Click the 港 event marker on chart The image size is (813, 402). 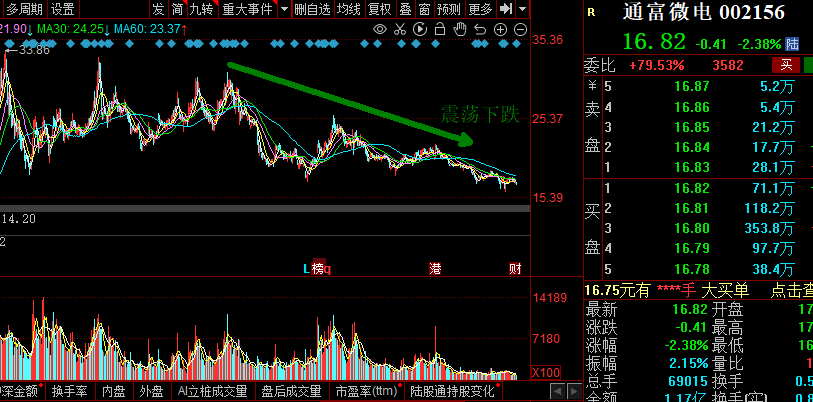click(435, 269)
